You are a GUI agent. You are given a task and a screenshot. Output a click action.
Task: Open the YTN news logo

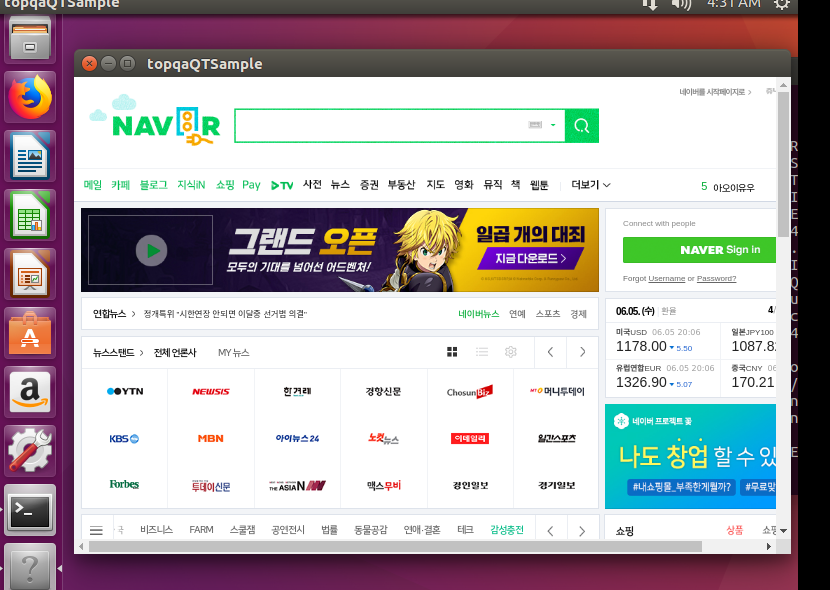point(125,391)
